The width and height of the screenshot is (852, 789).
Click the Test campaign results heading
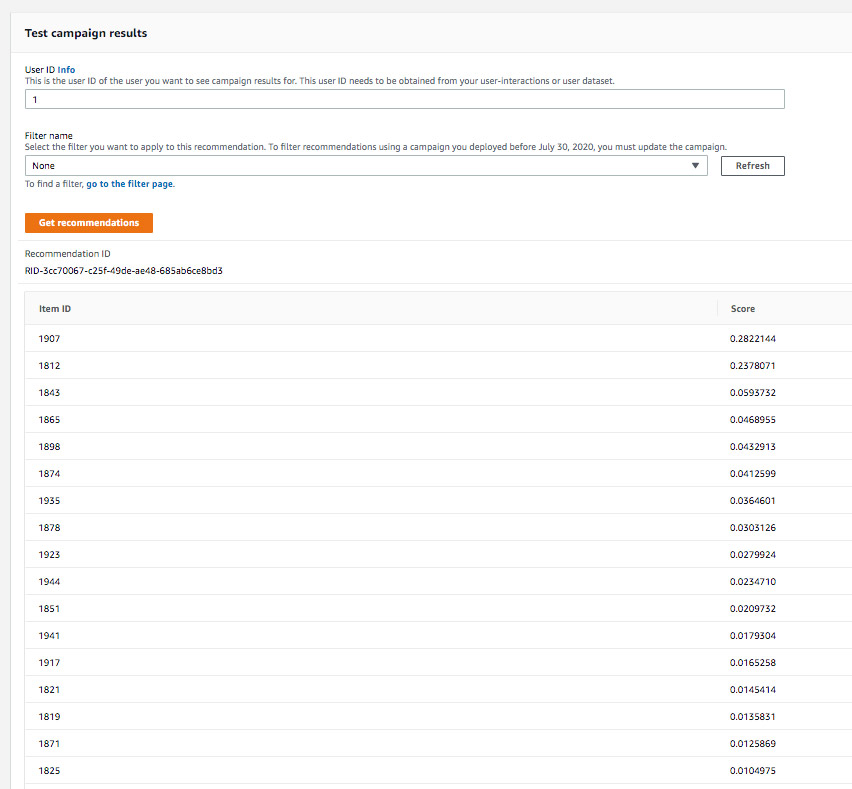pos(86,33)
